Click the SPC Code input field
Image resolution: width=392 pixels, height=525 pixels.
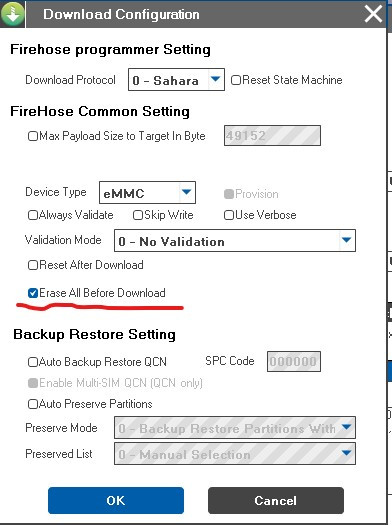tap(294, 362)
